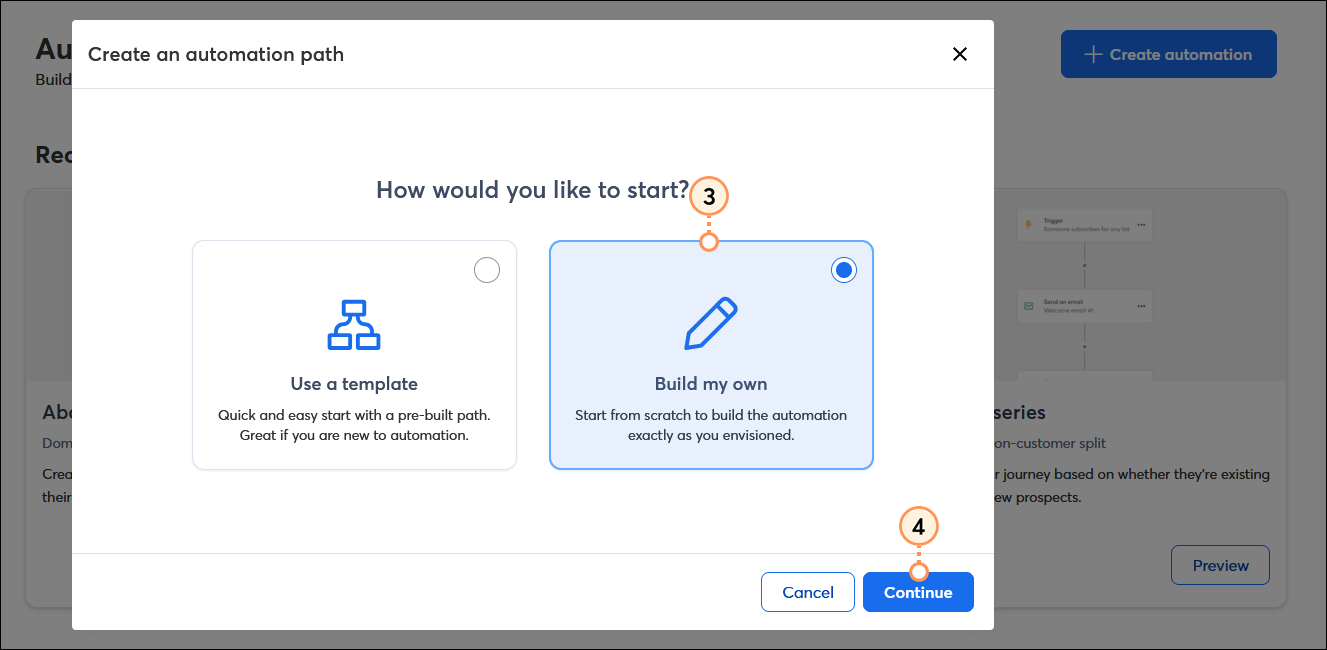Screen dimensions: 1327x650
Task: Click the Trigger lightning icon in background thumbnail
Action: [x=1028, y=225]
